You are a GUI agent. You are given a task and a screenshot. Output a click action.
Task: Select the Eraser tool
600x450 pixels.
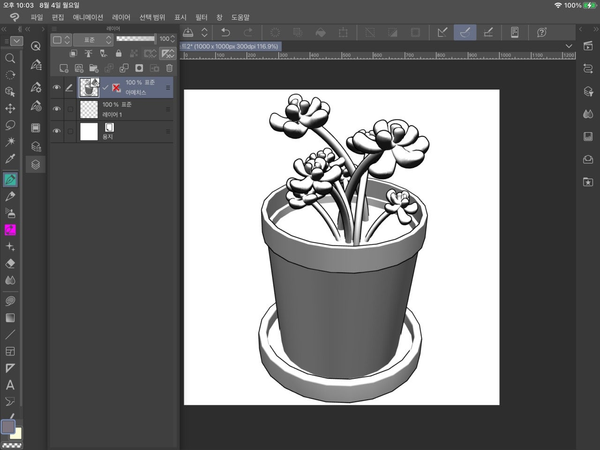pyautogui.click(x=11, y=263)
